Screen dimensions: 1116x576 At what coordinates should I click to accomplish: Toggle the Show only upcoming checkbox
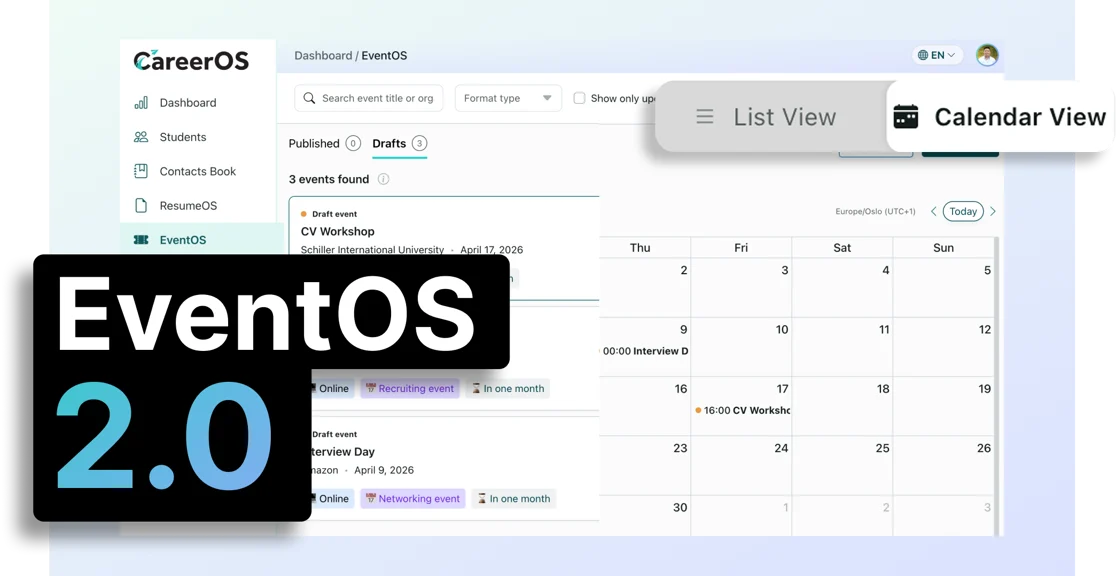click(x=579, y=98)
